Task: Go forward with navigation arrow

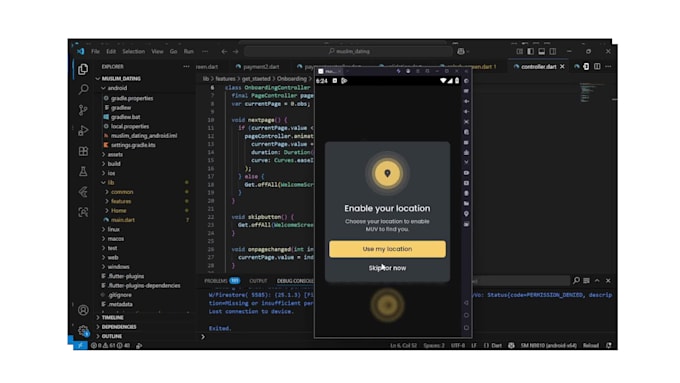Action: click(x=235, y=51)
